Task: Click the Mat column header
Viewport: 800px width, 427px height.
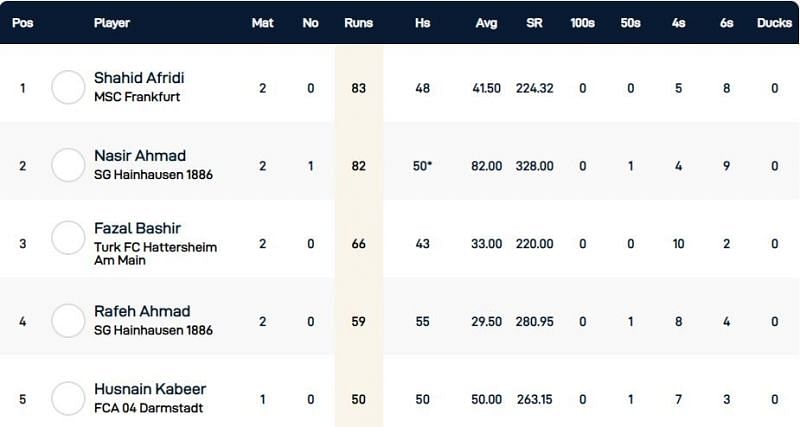Action: coord(262,22)
